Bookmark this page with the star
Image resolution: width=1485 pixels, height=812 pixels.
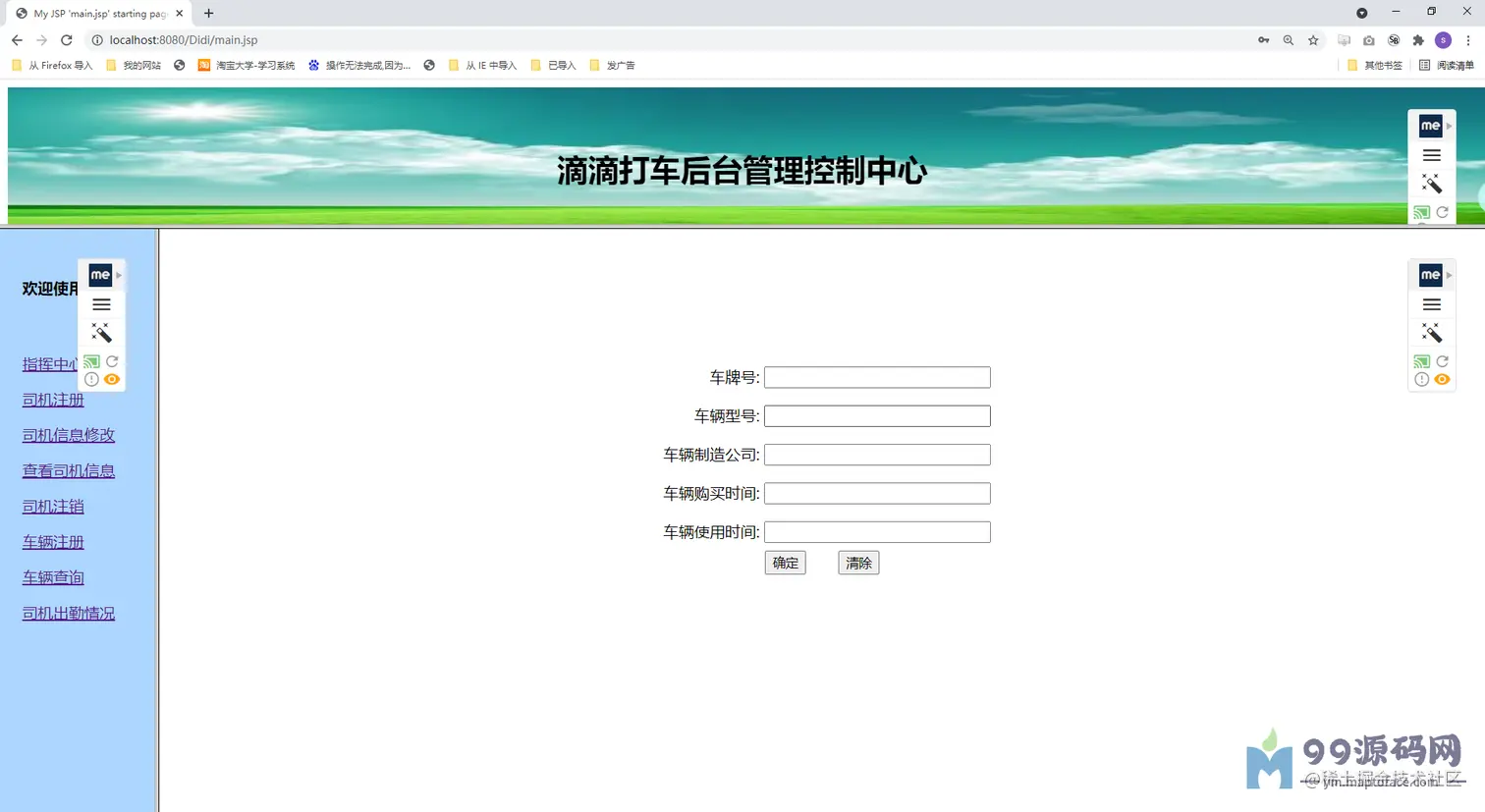point(1313,40)
